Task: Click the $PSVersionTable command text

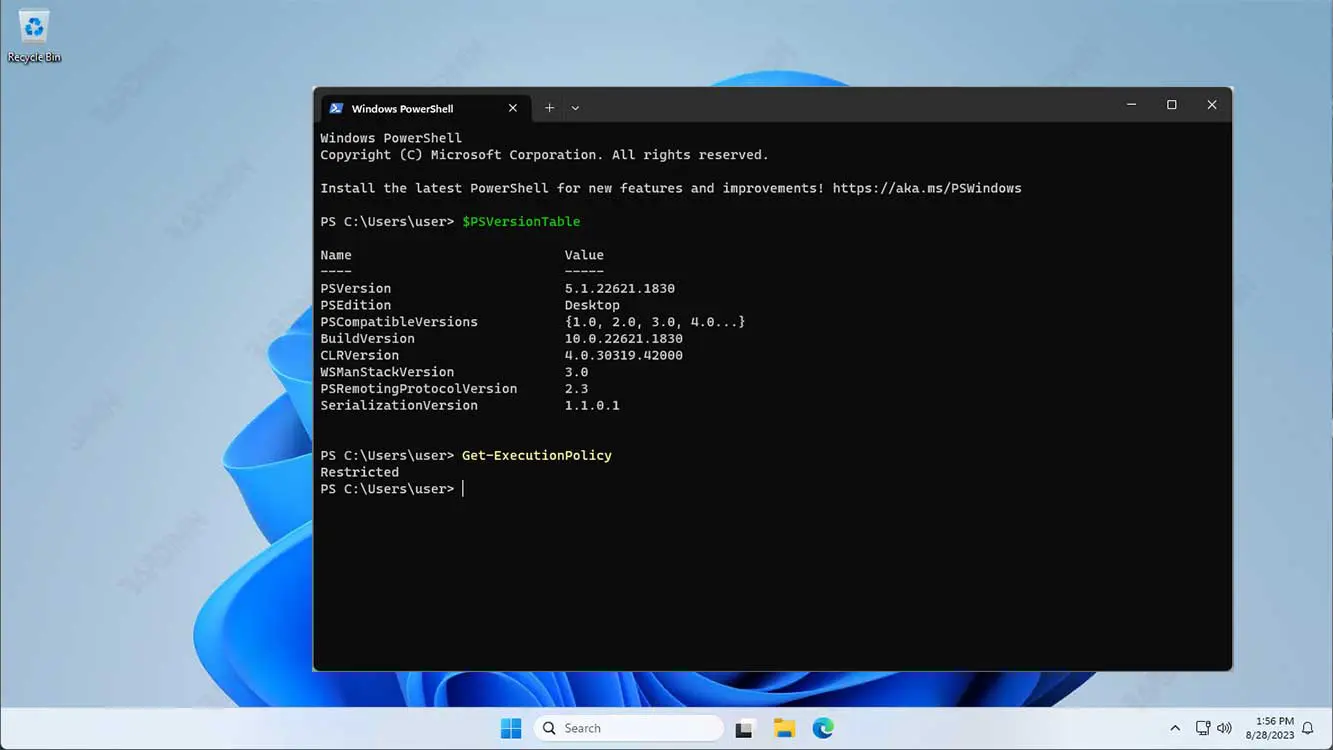Action: click(521, 221)
